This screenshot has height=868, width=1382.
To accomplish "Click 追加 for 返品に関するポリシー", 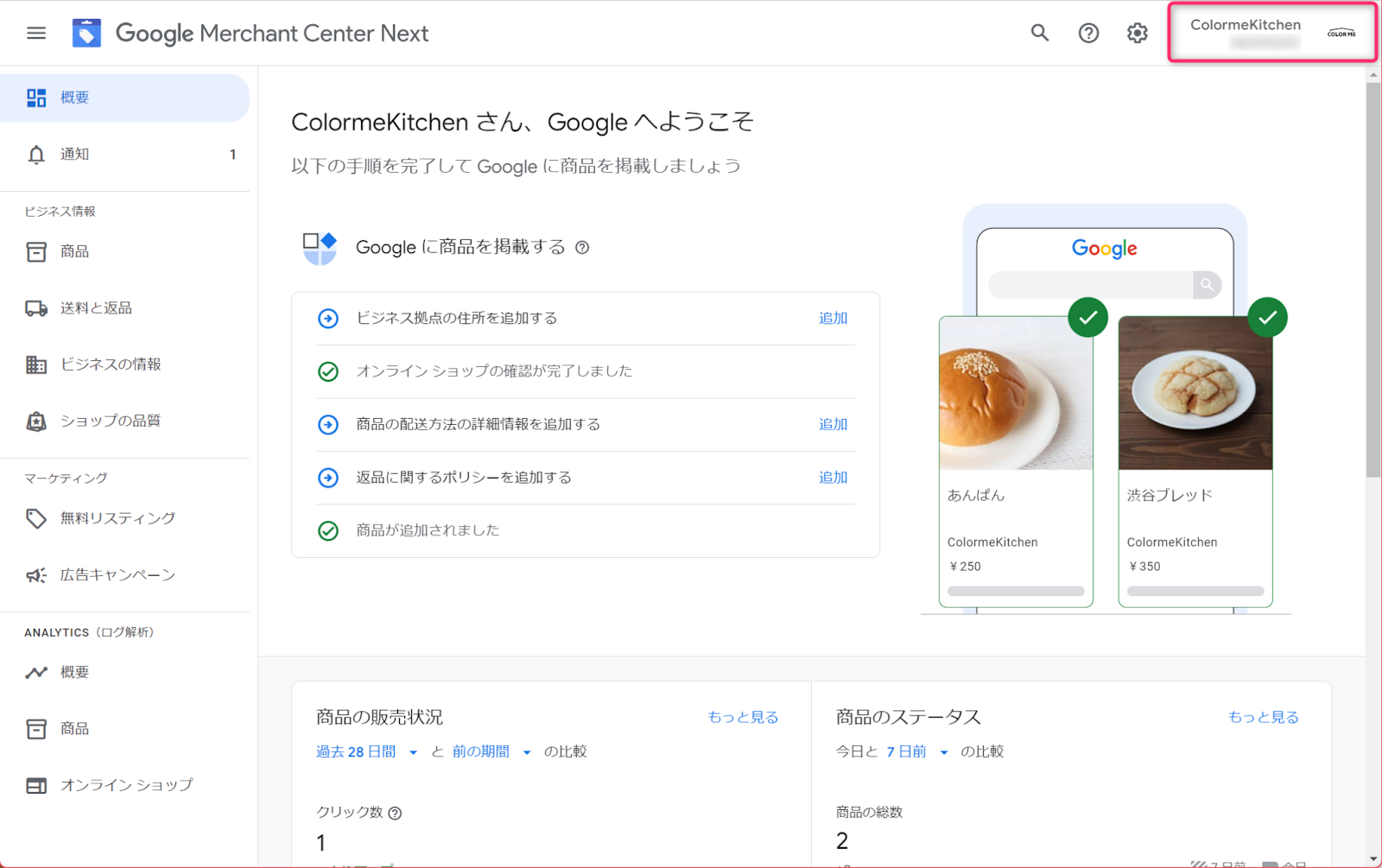I will pyautogui.click(x=833, y=478).
